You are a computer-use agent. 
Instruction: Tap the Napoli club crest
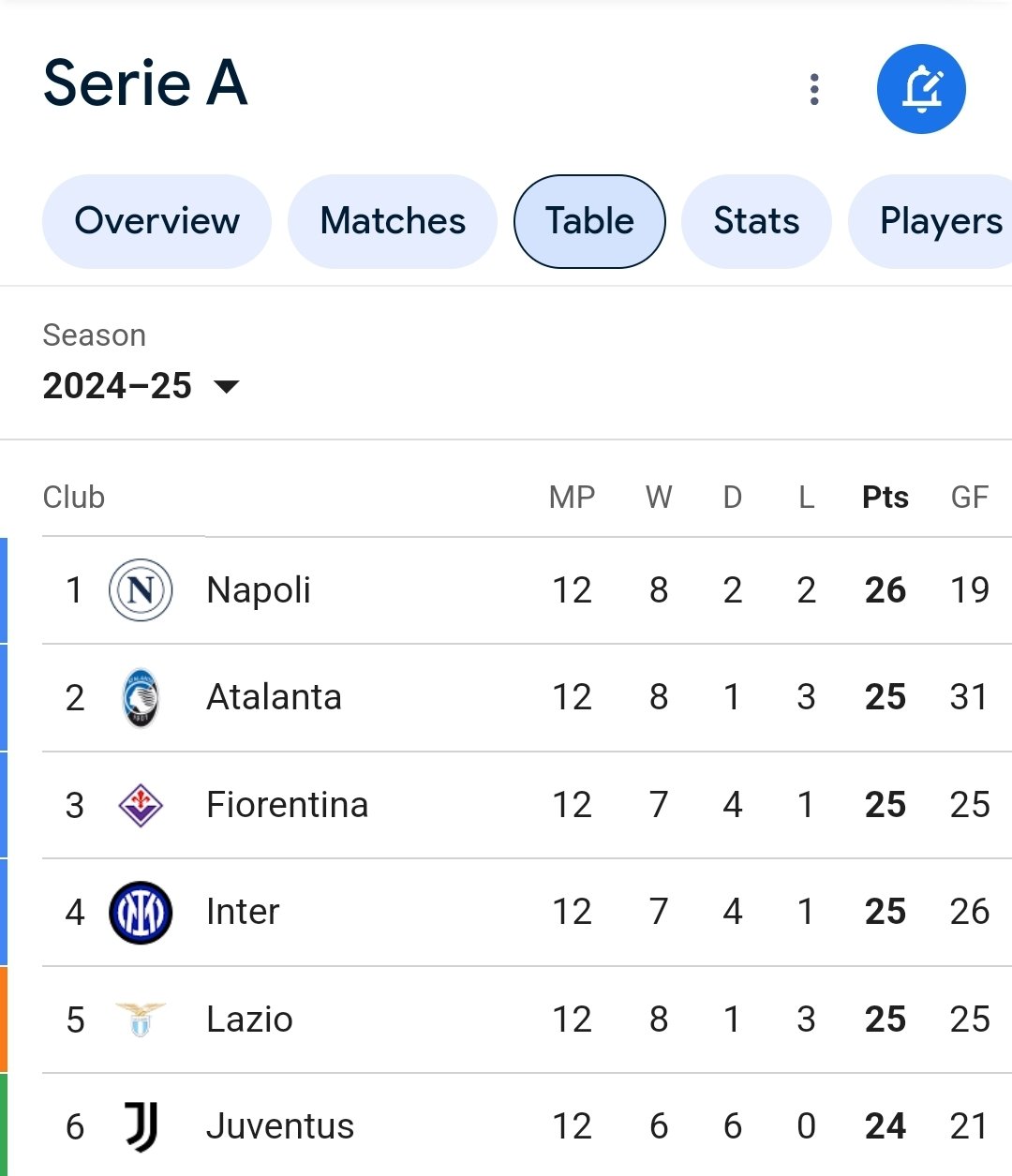tap(141, 590)
